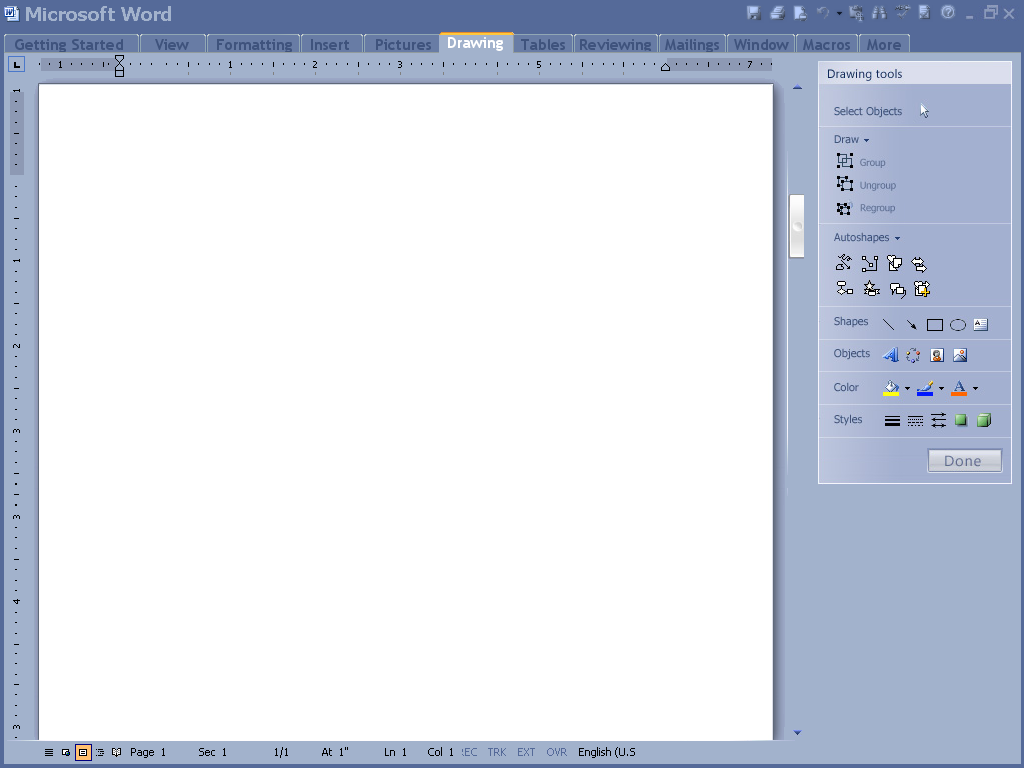Viewport: 1024px width, 768px height.
Task: Expand the Autoshapes dropdown menu
Action: [x=866, y=238]
